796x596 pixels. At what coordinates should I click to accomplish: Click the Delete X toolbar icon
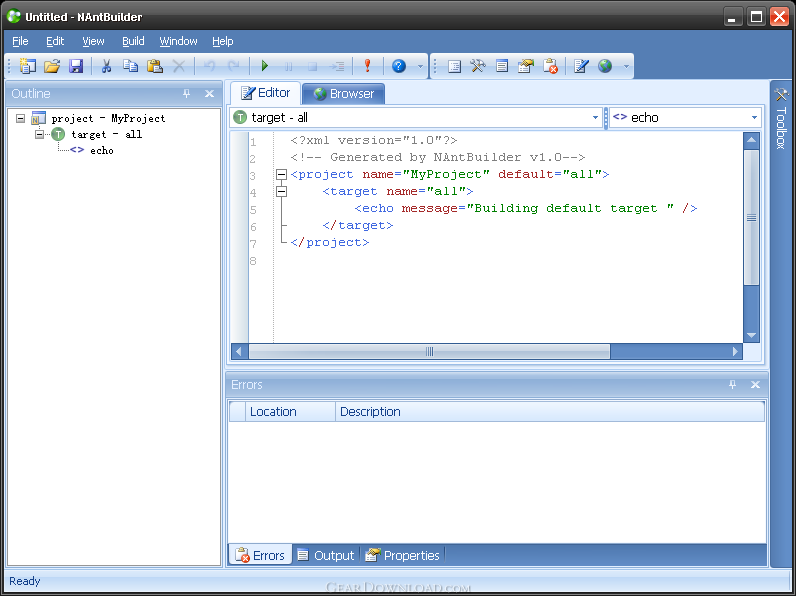179,66
